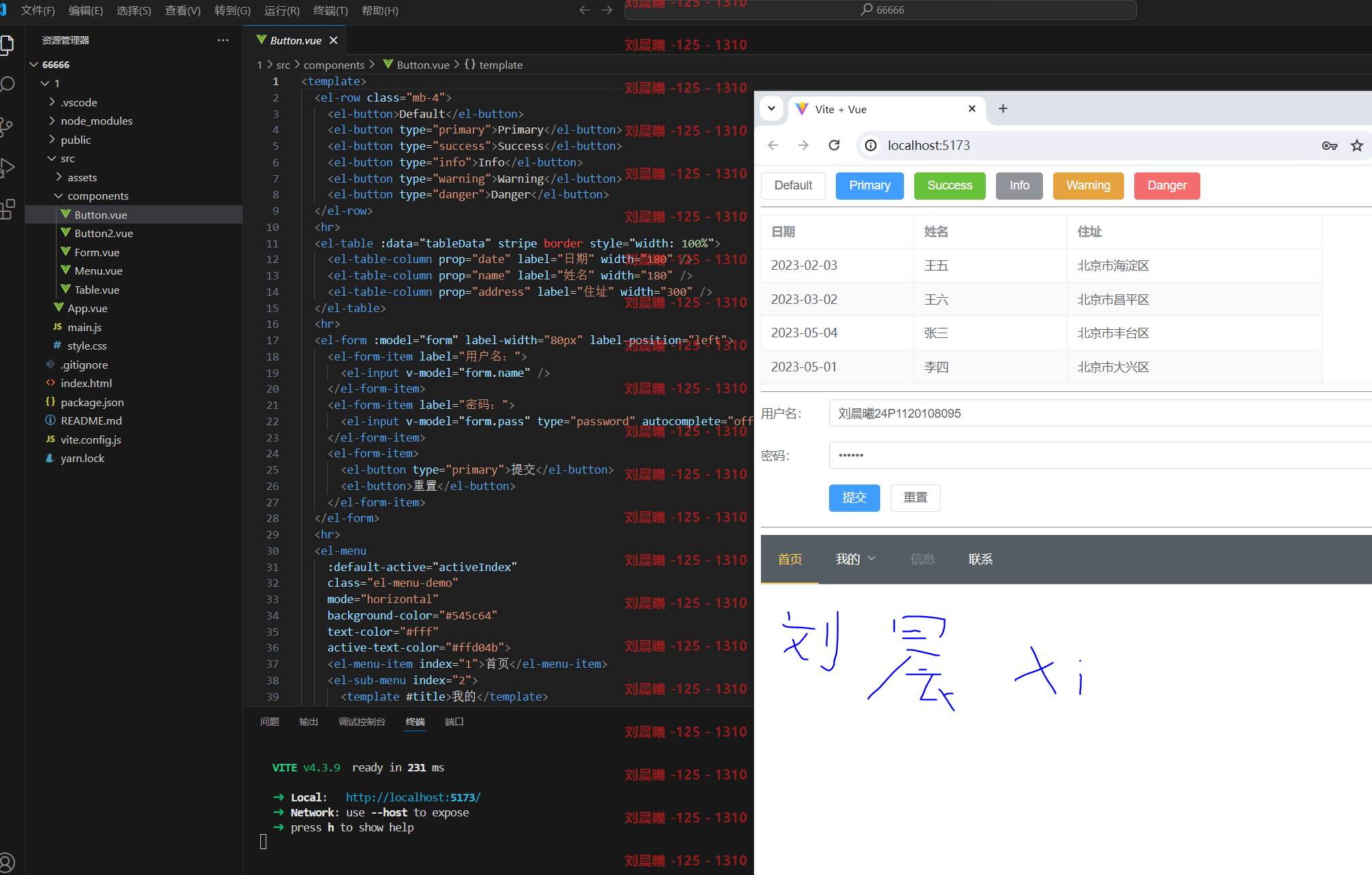The height and width of the screenshot is (875, 1372).
Task: Click the 提交 submit button
Action: coord(854,497)
